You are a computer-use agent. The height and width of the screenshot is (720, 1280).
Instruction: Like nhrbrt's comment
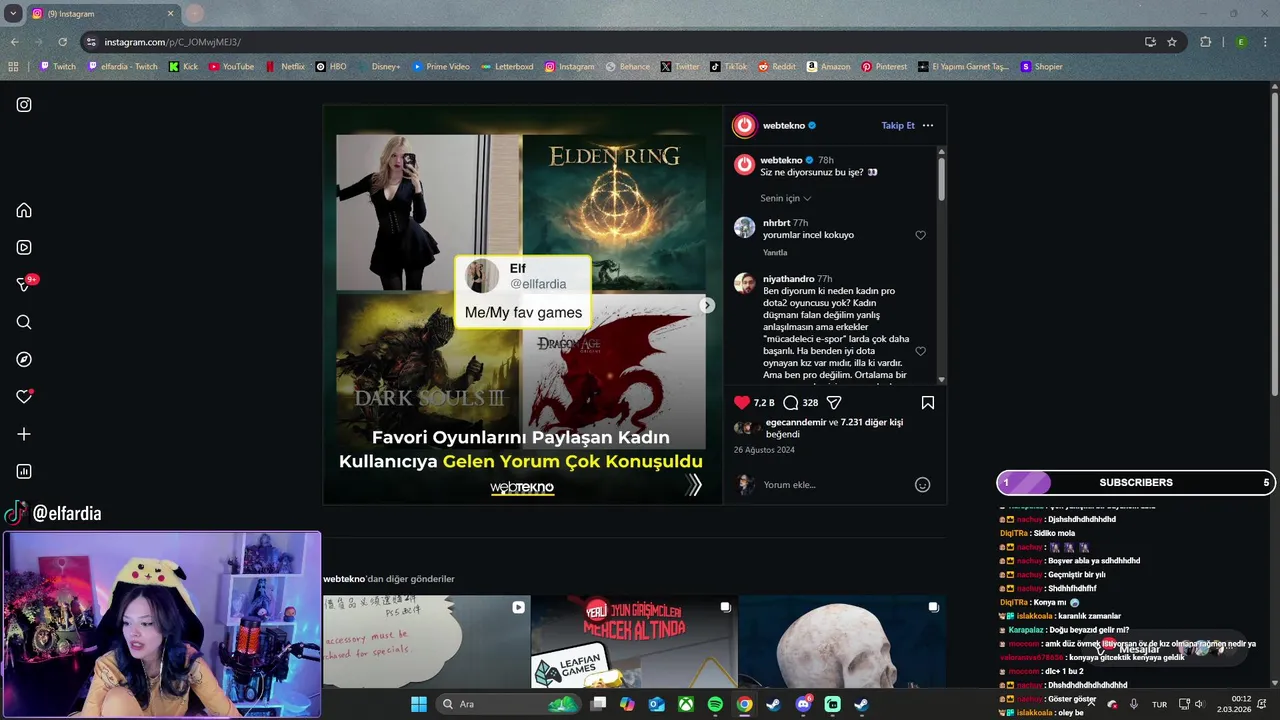(921, 235)
